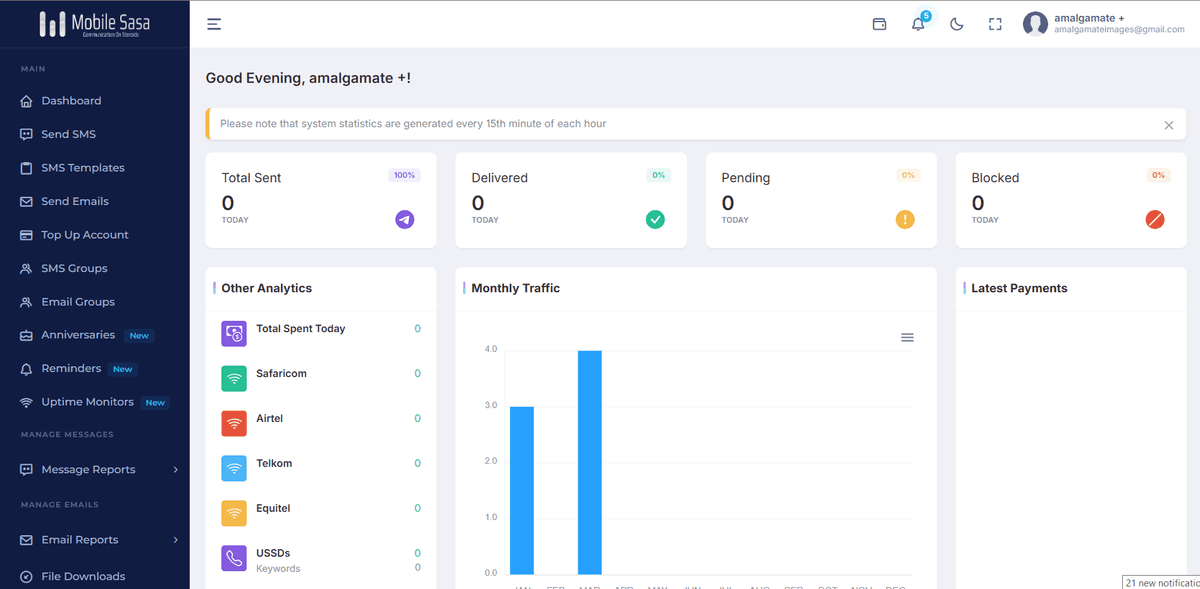The height and width of the screenshot is (589, 1200).
Task: Toggle the sidebar hamburger menu
Action: click(214, 24)
